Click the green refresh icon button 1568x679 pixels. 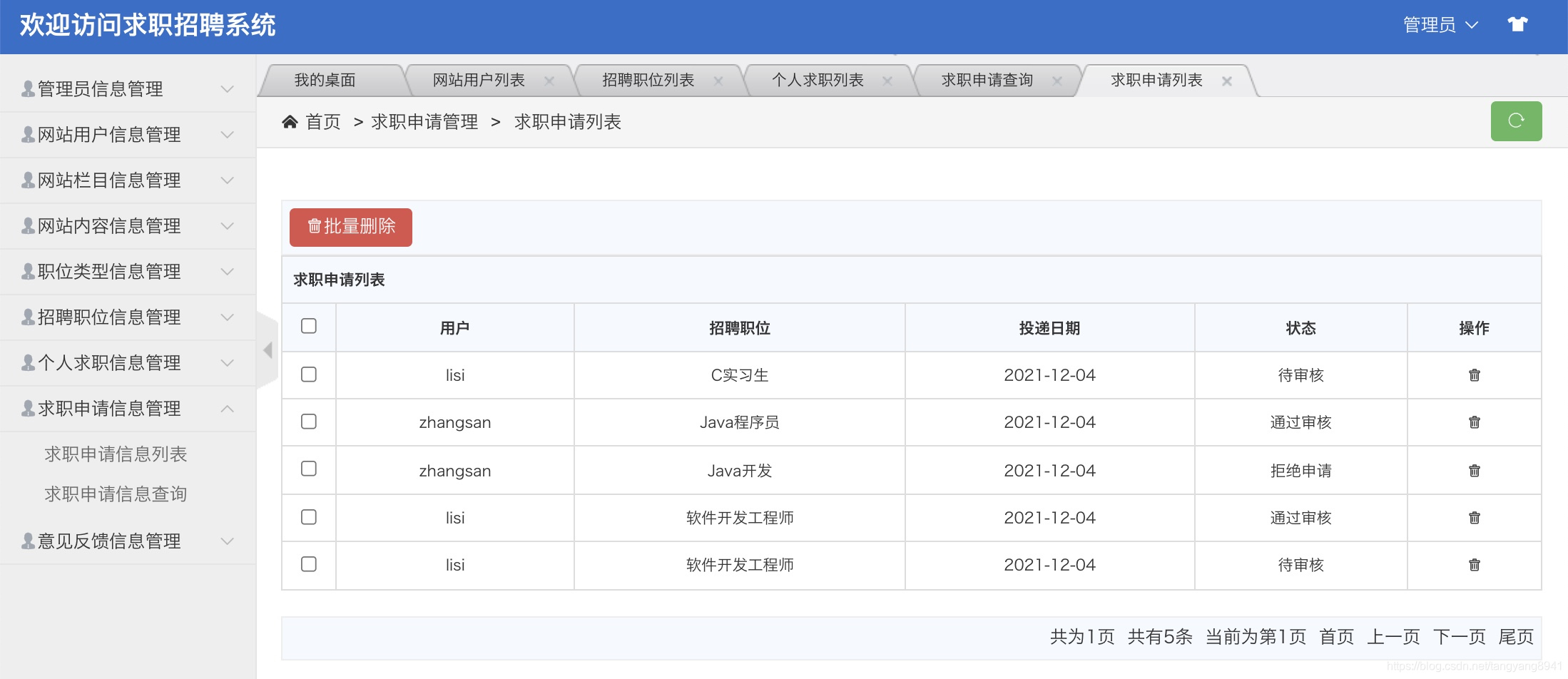pos(1516,121)
